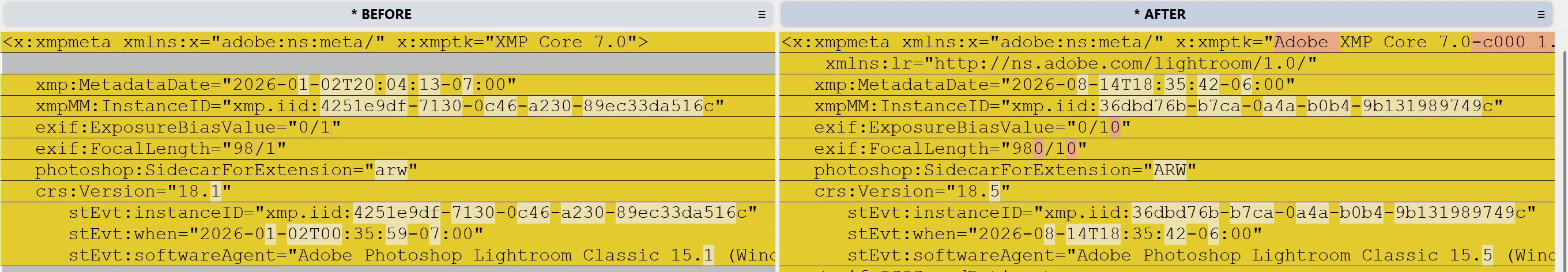
Task: Click xmpMM:InstanceID 4251e9df line in BEFORE
Action: click(x=388, y=106)
